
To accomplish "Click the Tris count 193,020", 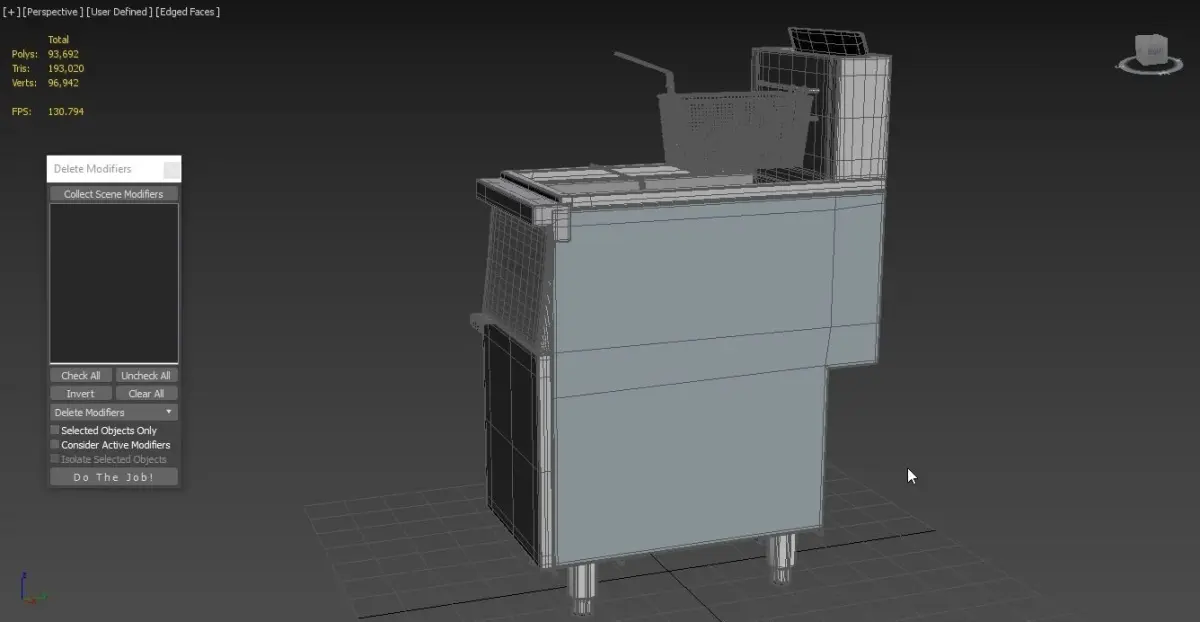I will click(x=66, y=69).
